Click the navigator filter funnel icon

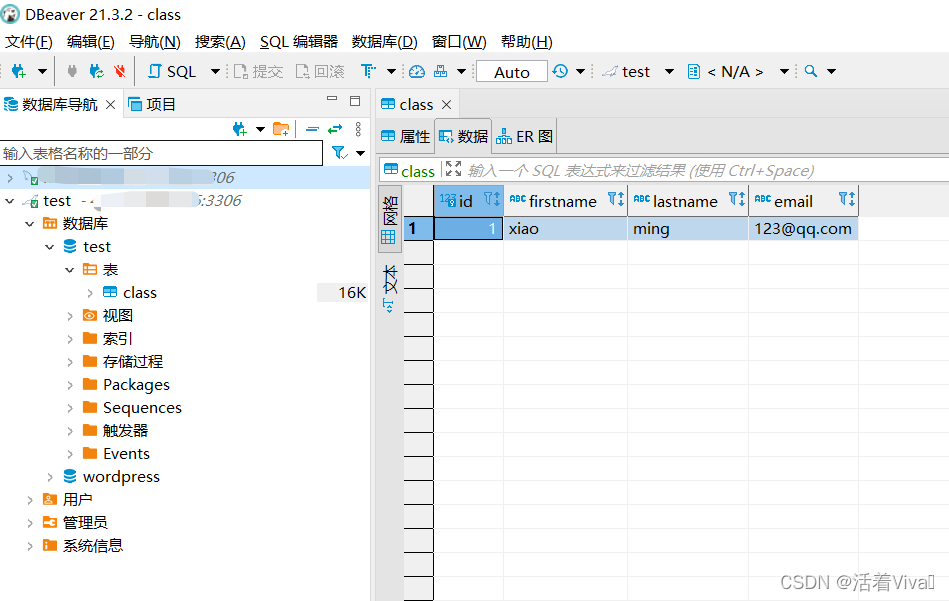[340, 153]
